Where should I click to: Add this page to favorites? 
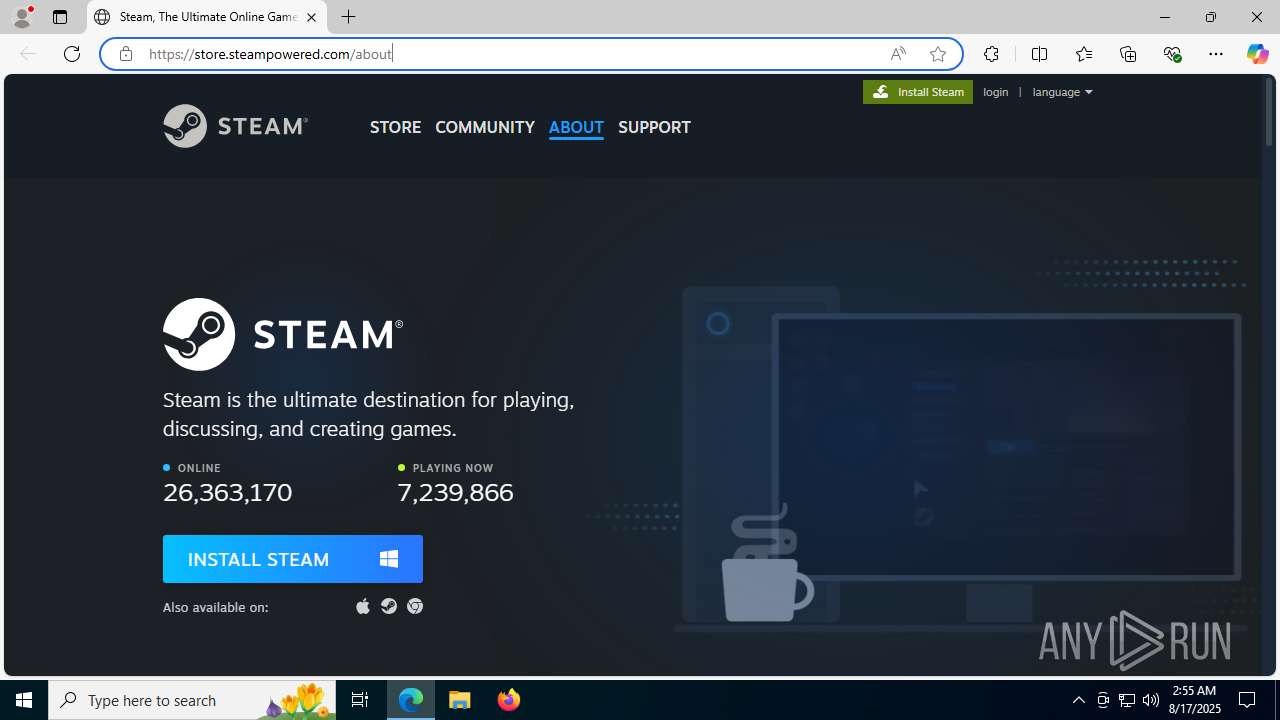(938, 54)
